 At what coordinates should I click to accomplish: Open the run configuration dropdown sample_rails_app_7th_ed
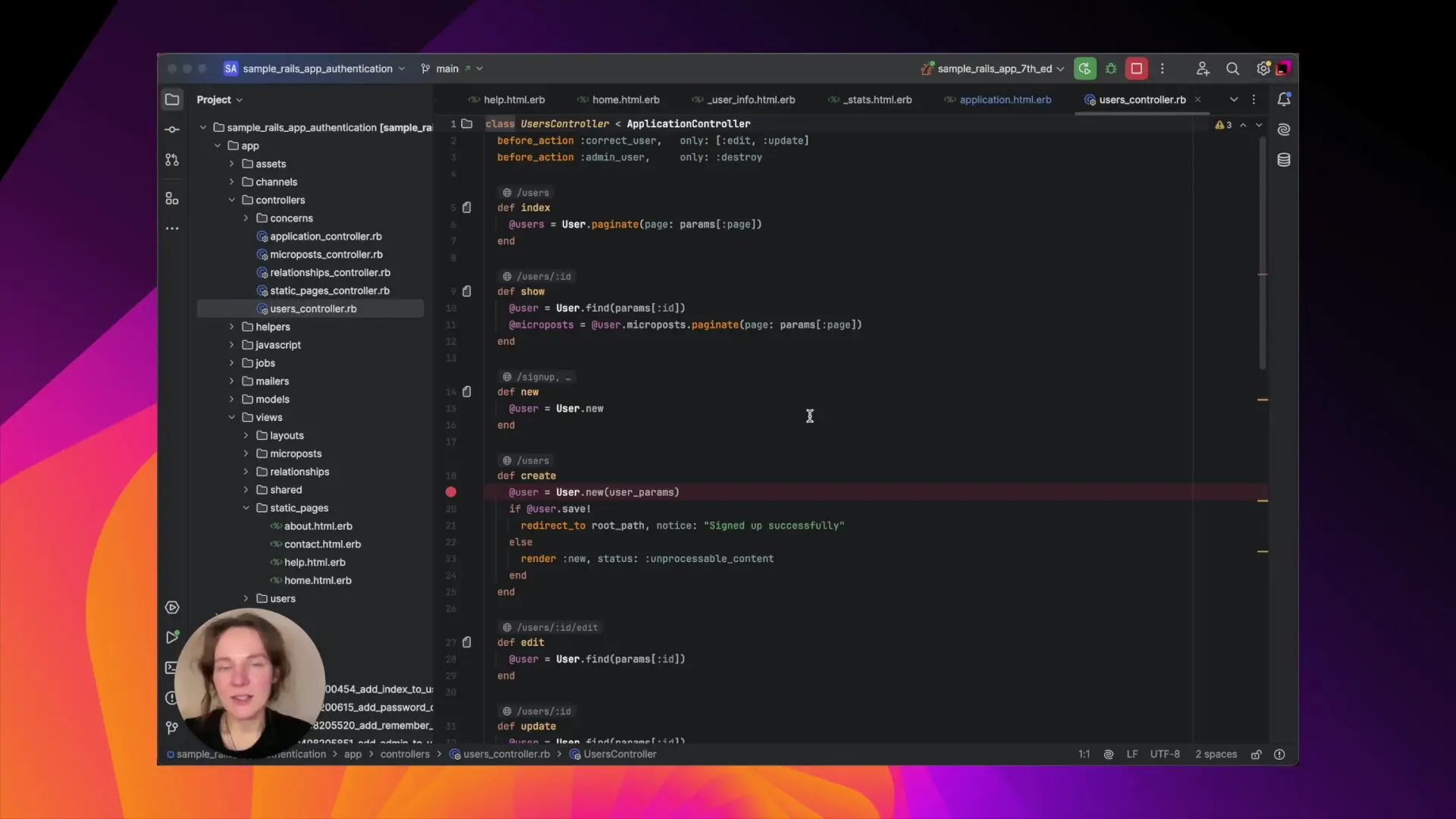click(993, 68)
